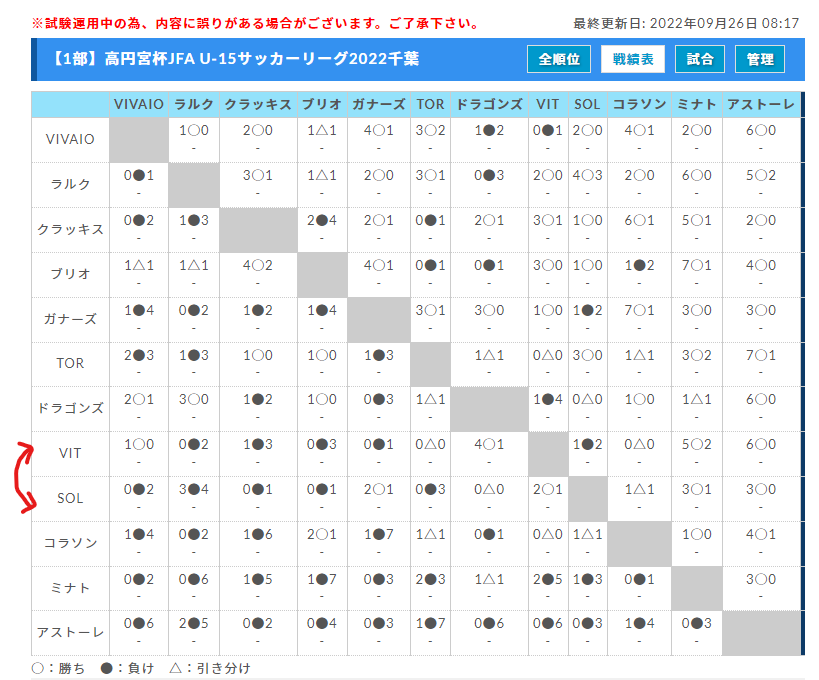Click VIVAIO vs ドラゴンズ result 1●2

489,131
